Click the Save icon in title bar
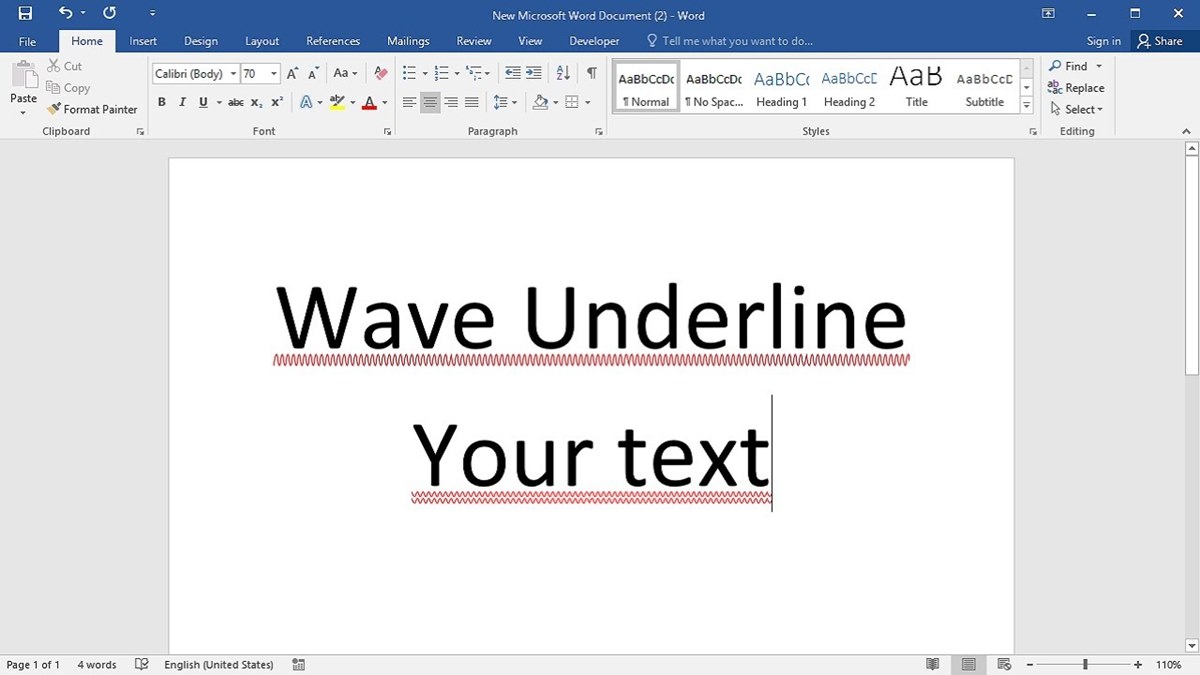 tap(25, 13)
